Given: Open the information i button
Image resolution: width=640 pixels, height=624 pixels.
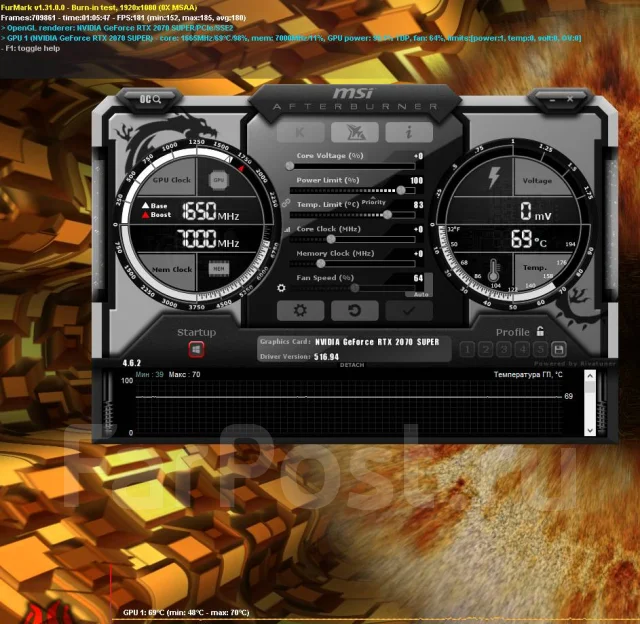Looking at the screenshot, I should [x=409, y=132].
